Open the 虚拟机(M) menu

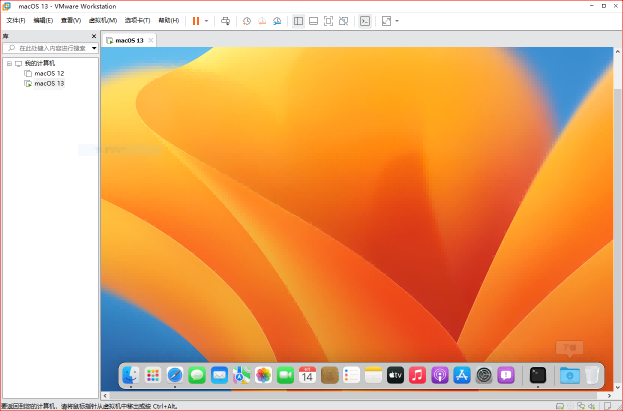tap(103, 20)
